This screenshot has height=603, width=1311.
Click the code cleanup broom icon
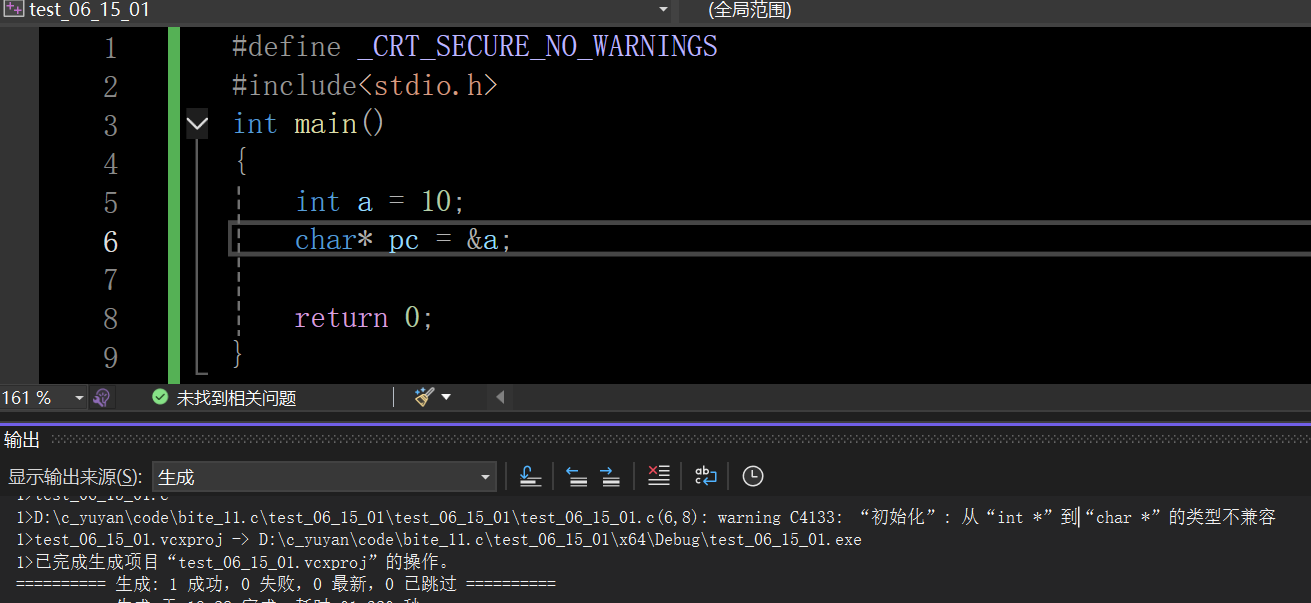[425, 397]
